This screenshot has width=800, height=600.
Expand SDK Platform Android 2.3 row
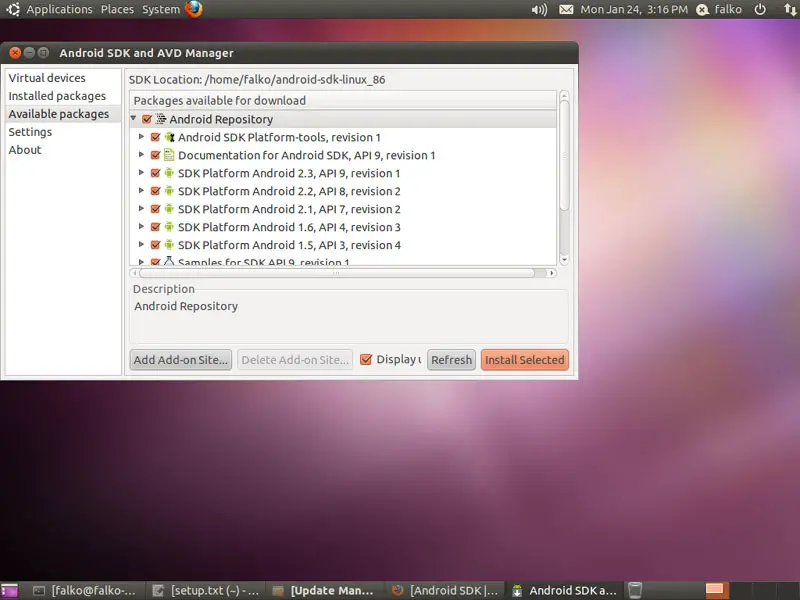(141, 172)
